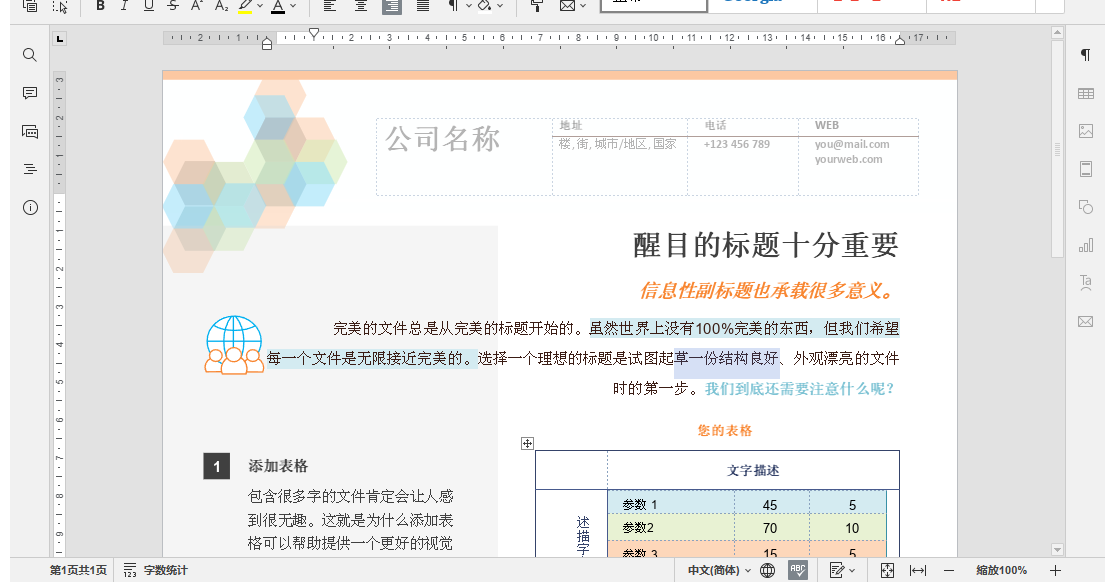
Task: Open the Chart settings panel icon
Action: [1085, 244]
